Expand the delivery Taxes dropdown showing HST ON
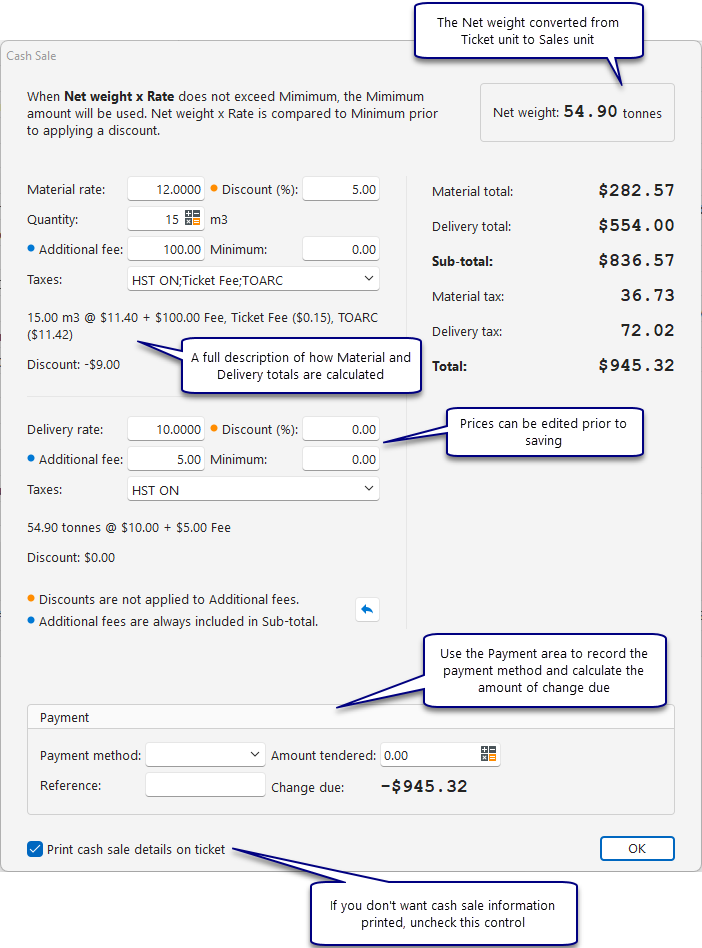702x948 pixels. pos(254,489)
